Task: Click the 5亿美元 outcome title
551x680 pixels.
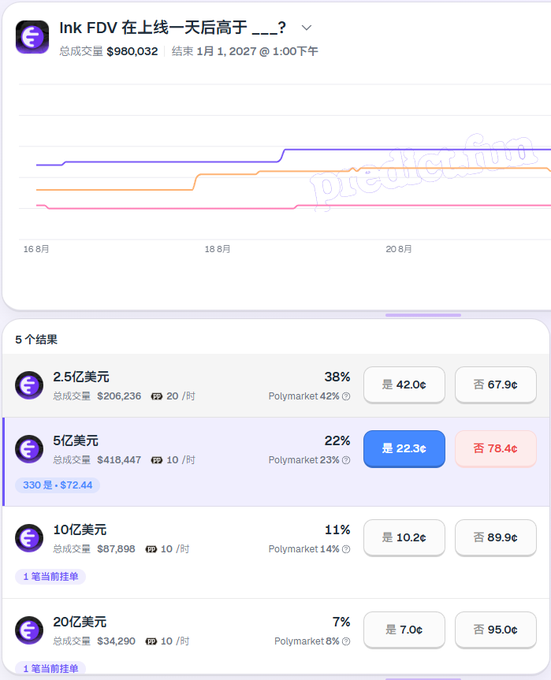Action: click(76, 441)
